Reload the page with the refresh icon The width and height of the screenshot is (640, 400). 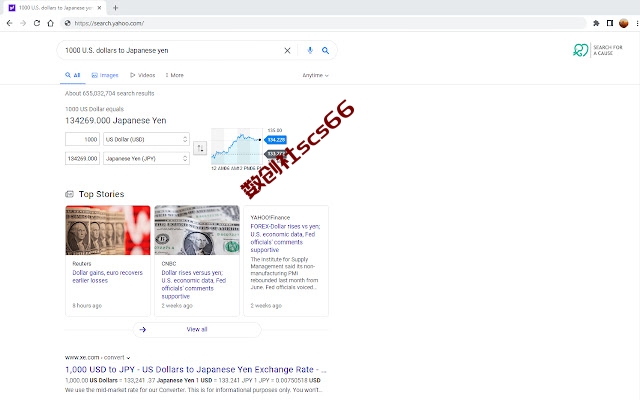tap(37, 23)
